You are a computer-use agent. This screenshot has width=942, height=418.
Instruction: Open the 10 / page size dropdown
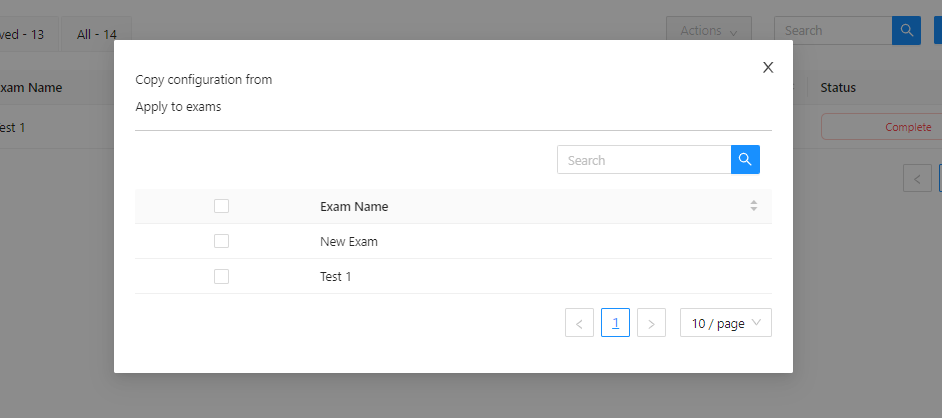coord(725,323)
